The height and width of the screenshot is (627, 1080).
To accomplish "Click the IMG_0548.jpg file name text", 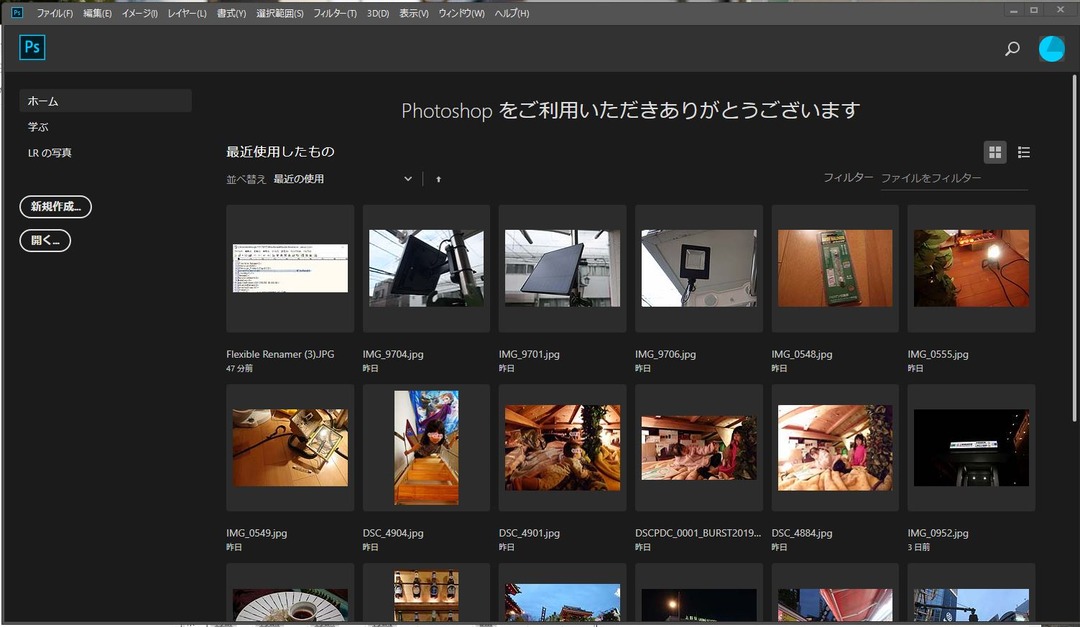I will click(802, 354).
